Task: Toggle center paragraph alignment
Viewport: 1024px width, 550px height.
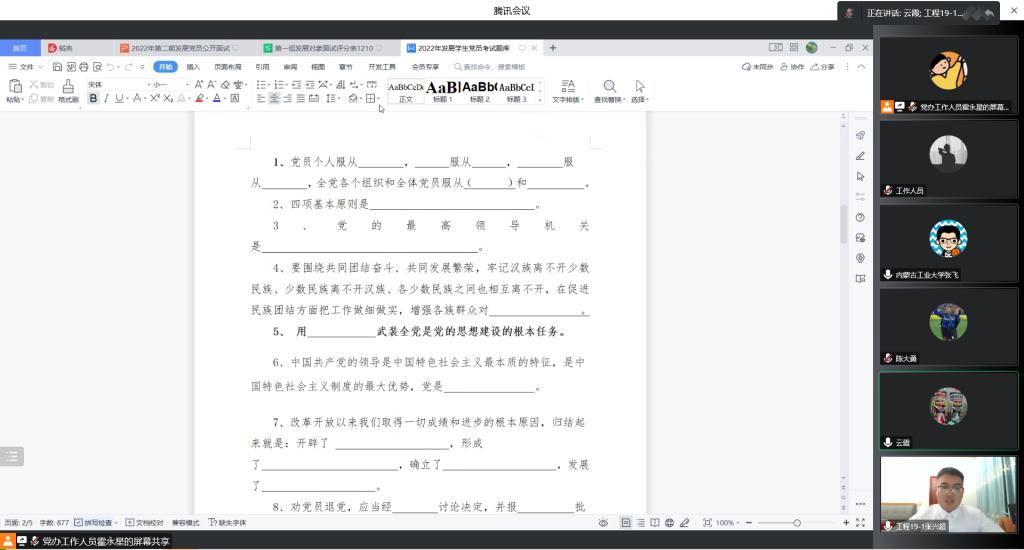Action: 275,99
